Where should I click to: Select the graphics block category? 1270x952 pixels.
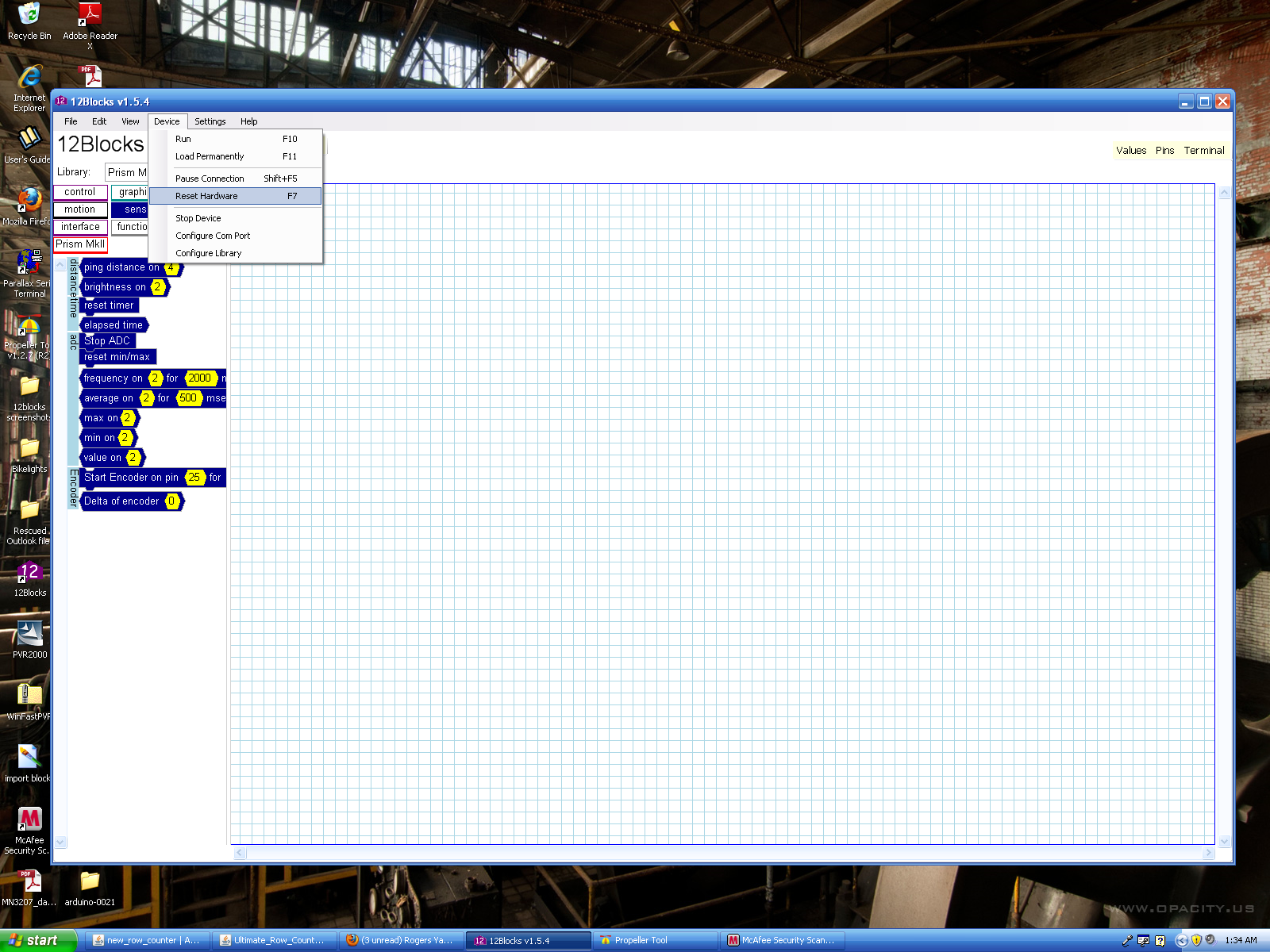pos(130,192)
